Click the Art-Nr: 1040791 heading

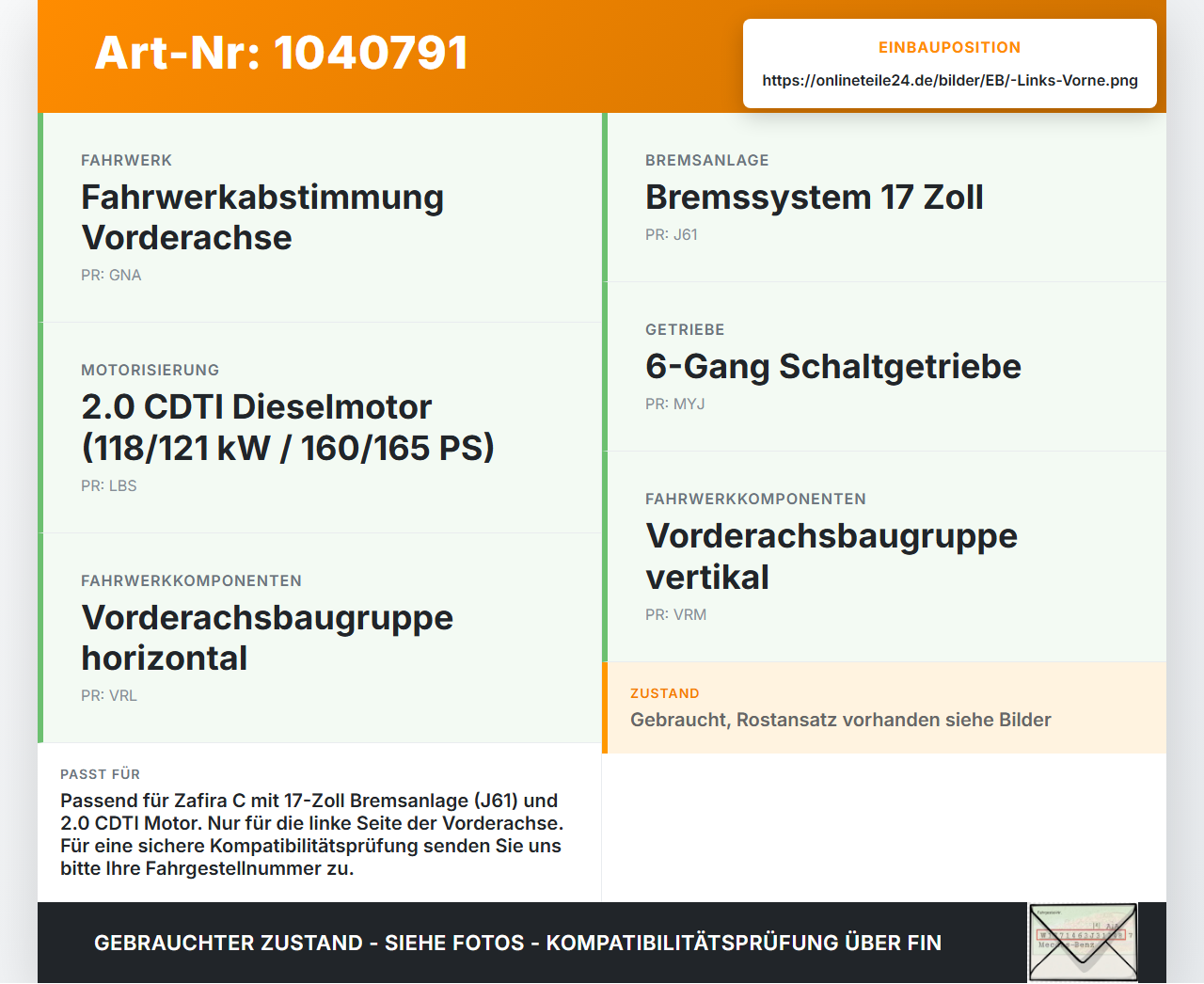(281, 53)
